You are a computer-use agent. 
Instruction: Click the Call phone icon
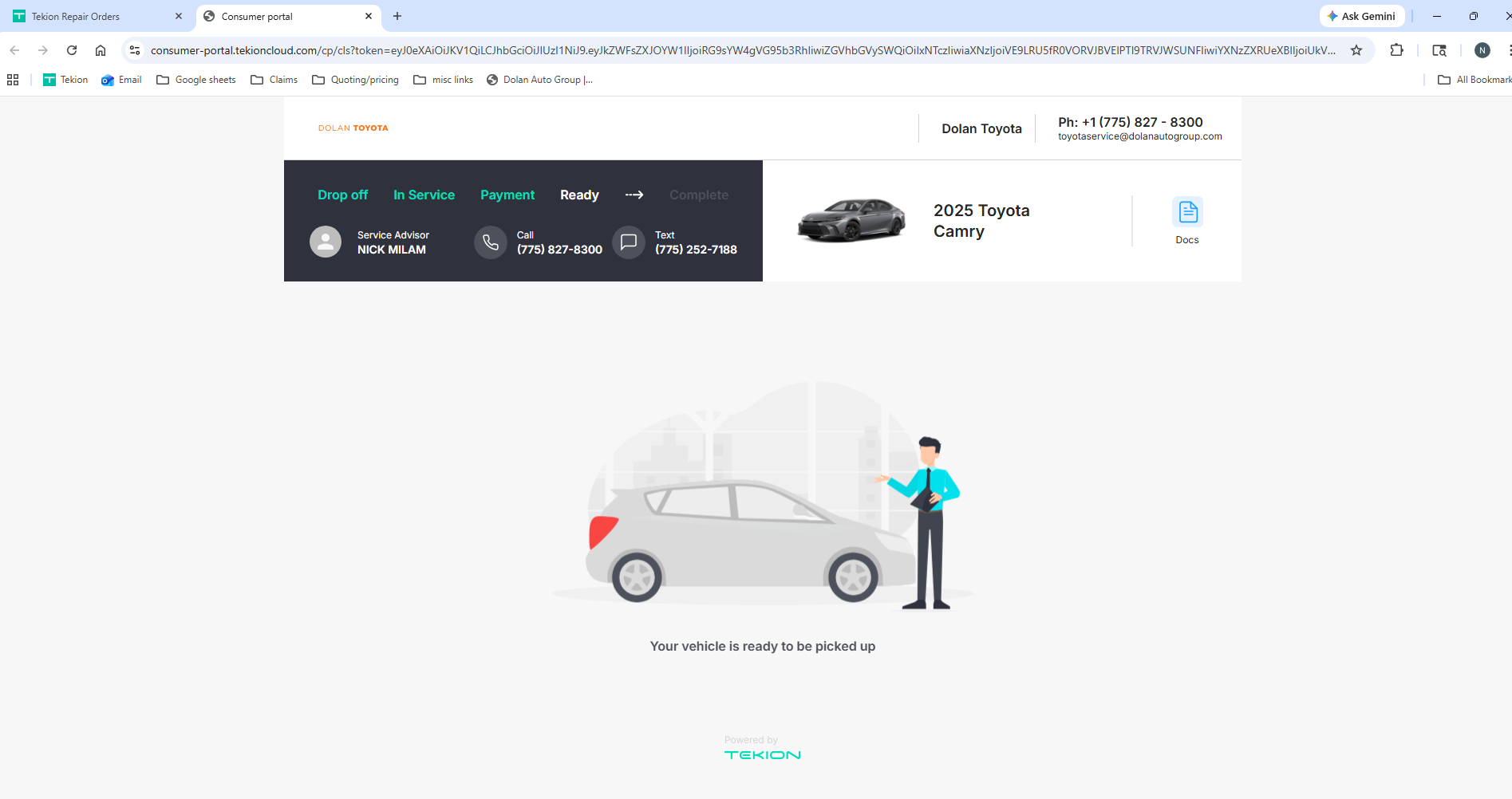[491, 242]
